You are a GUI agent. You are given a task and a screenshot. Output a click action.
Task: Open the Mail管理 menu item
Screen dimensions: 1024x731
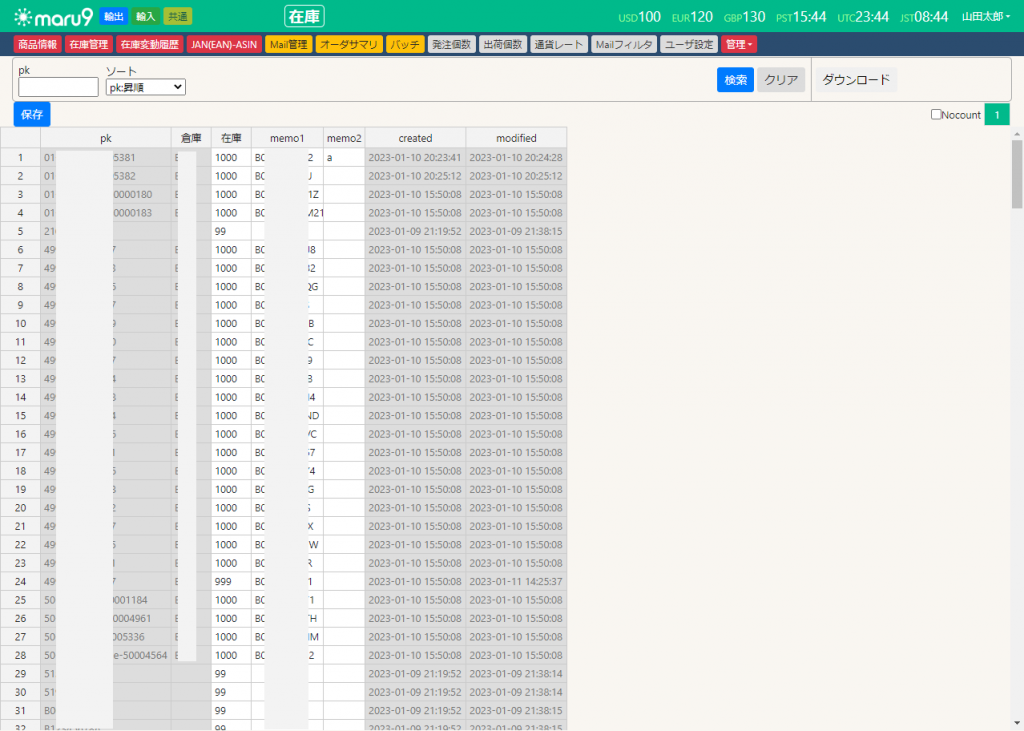point(288,44)
